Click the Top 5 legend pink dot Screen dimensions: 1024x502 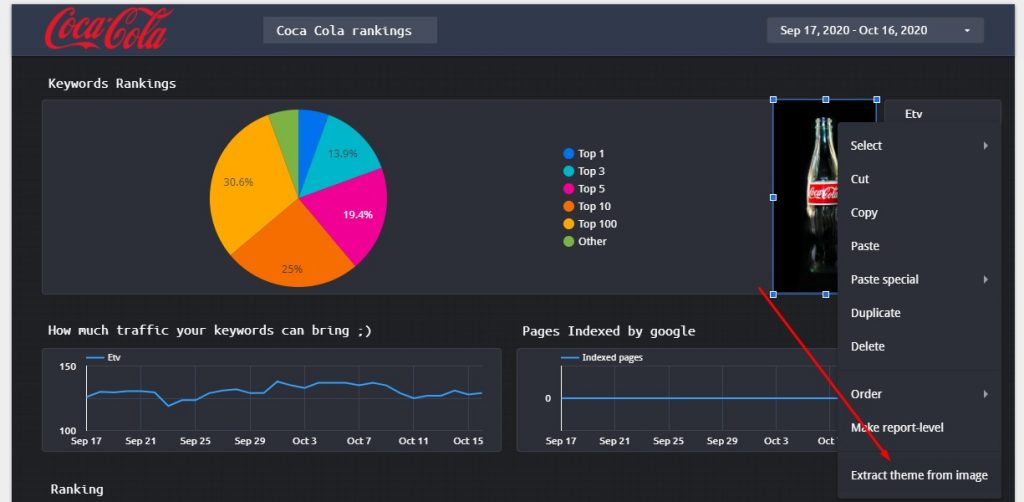(568, 189)
